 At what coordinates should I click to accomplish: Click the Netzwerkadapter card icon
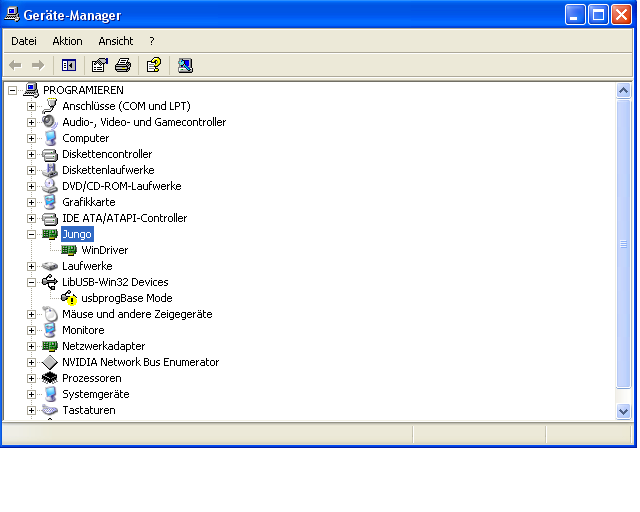pyautogui.click(x=50, y=346)
